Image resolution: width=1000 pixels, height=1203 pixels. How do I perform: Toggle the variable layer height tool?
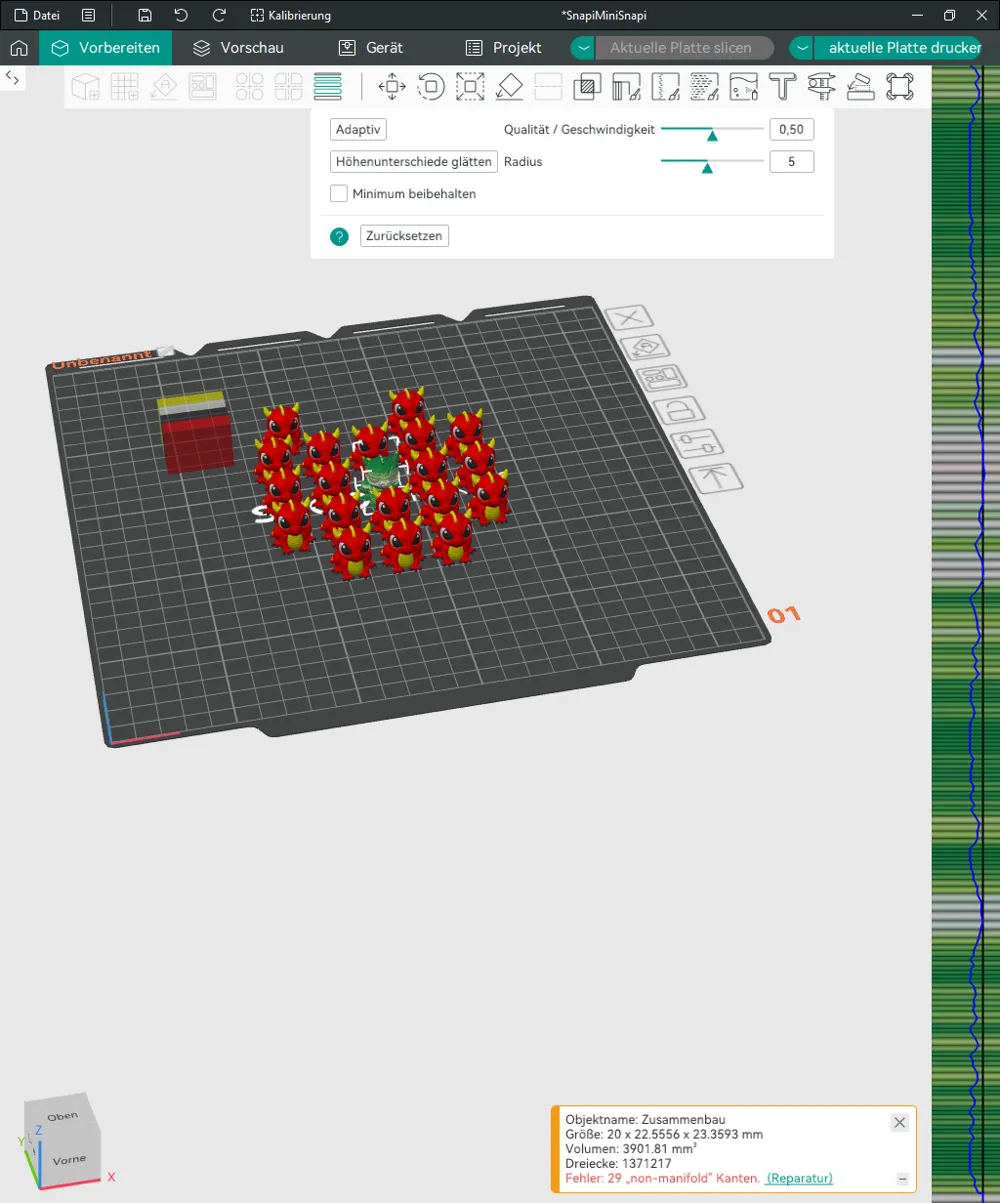[327, 87]
